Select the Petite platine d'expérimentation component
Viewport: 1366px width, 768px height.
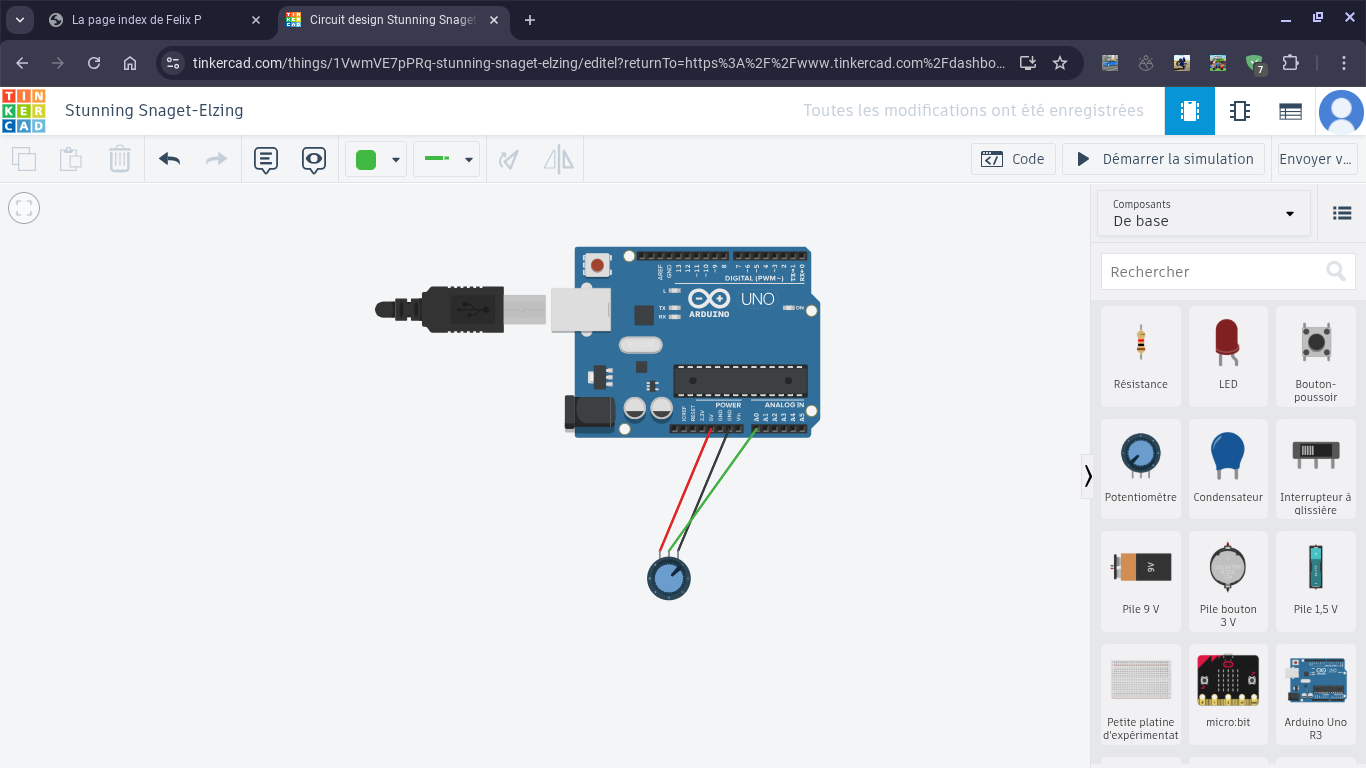point(1141,694)
